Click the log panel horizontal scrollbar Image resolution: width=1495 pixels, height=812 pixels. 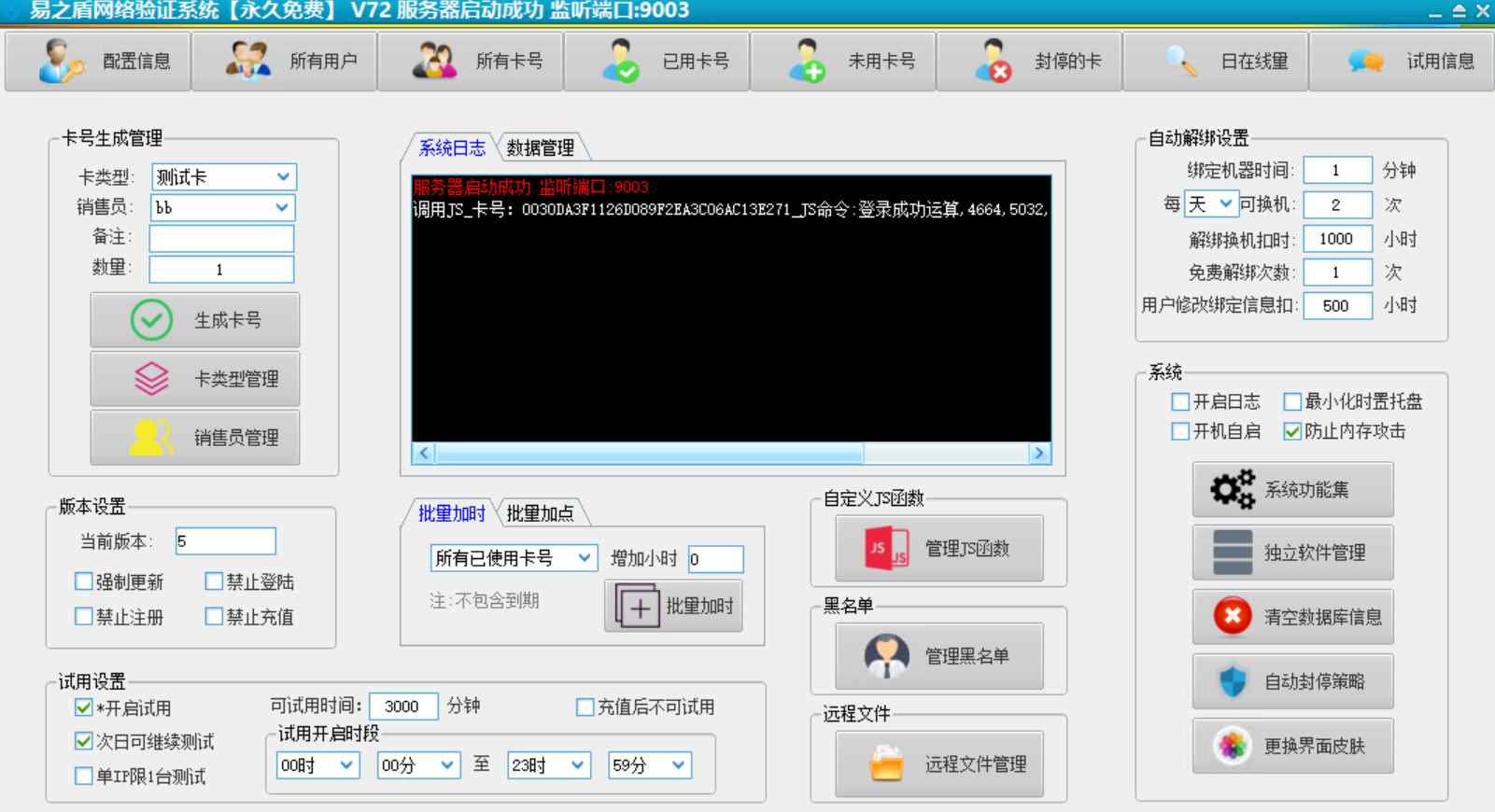(649, 454)
